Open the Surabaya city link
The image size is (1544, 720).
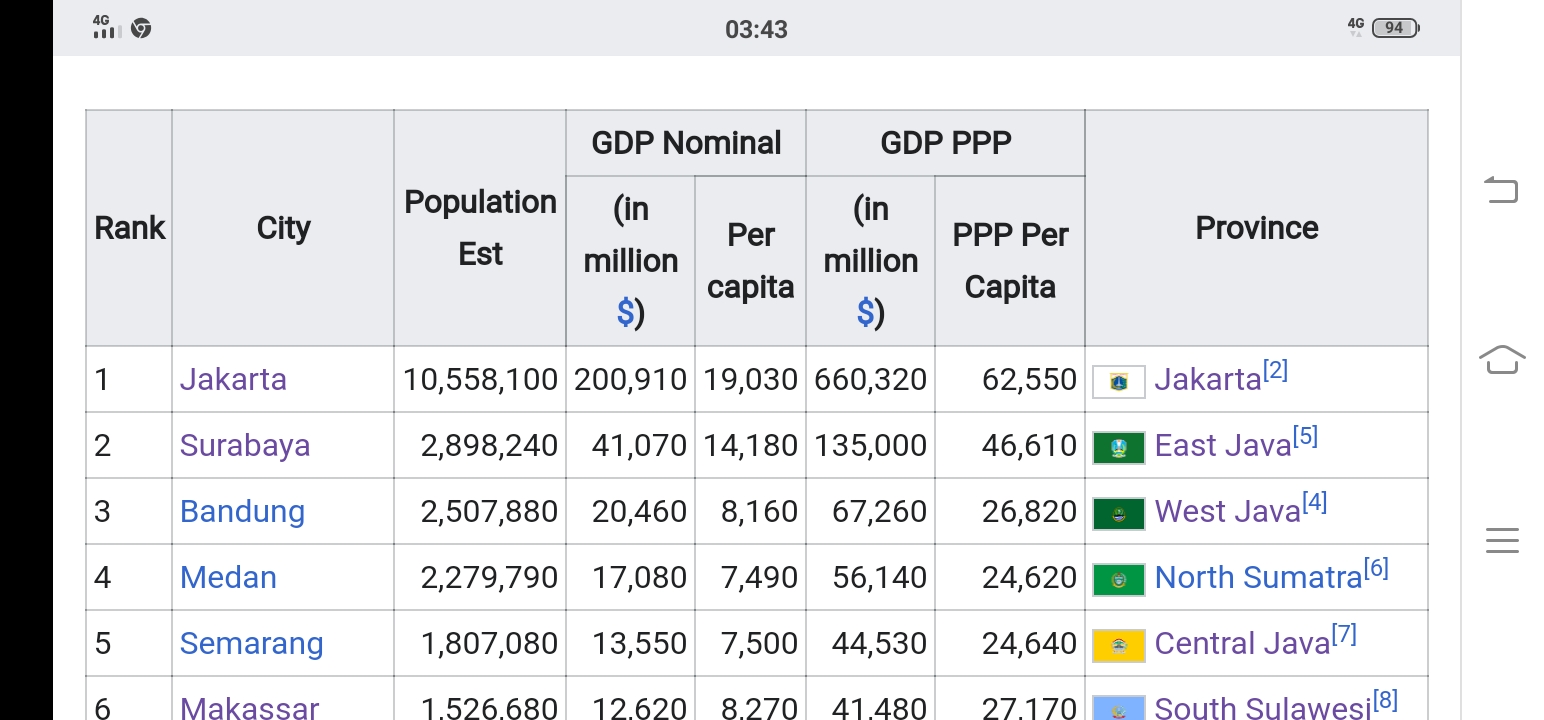pyautogui.click(x=245, y=445)
